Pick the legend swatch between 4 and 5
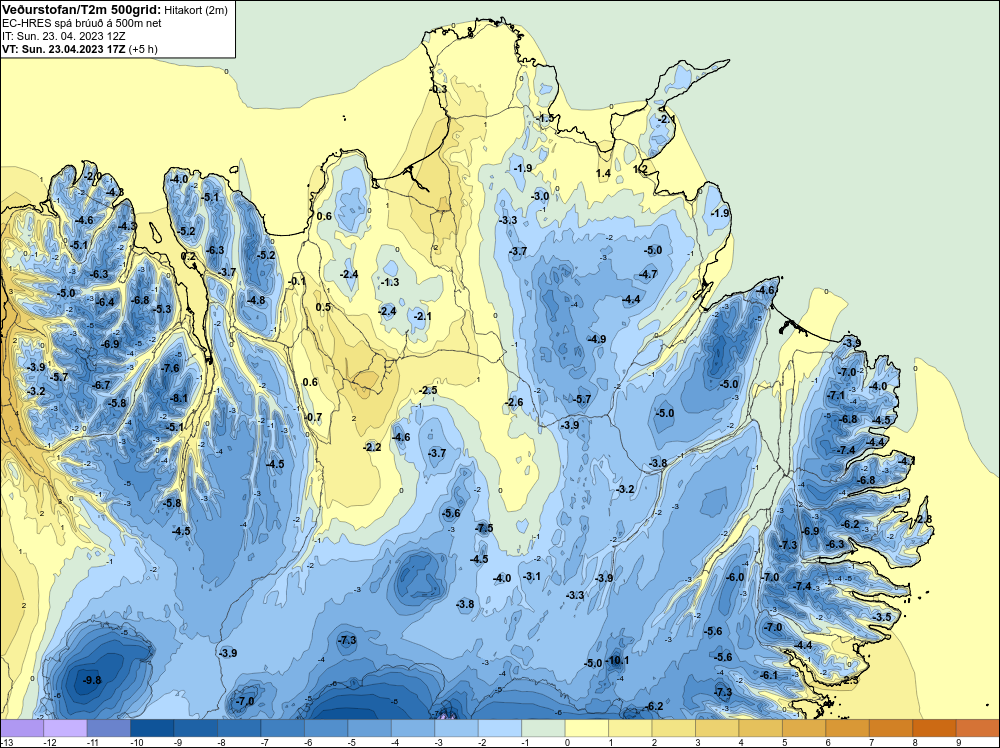 point(760,728)
